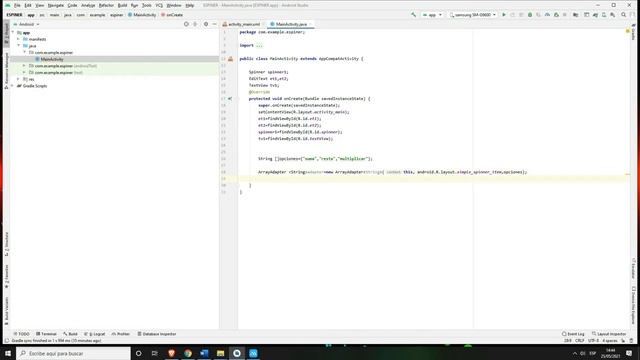Open Brave browser from the taskbar

click(x=171, y=353)
